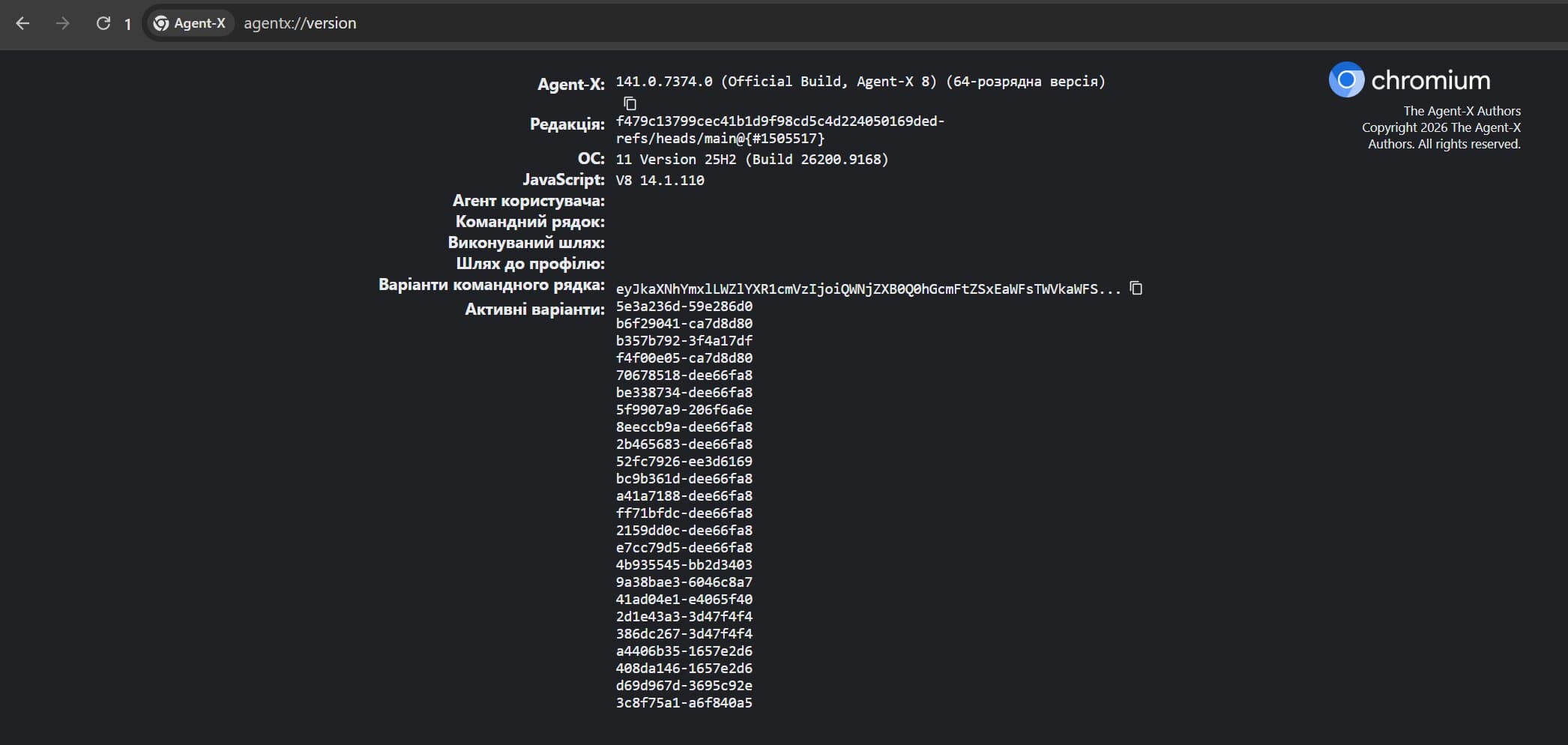1568x745 pixels.
Task: Select active variant f4f00e05-ca7d8d80
Action: (684, 358)
